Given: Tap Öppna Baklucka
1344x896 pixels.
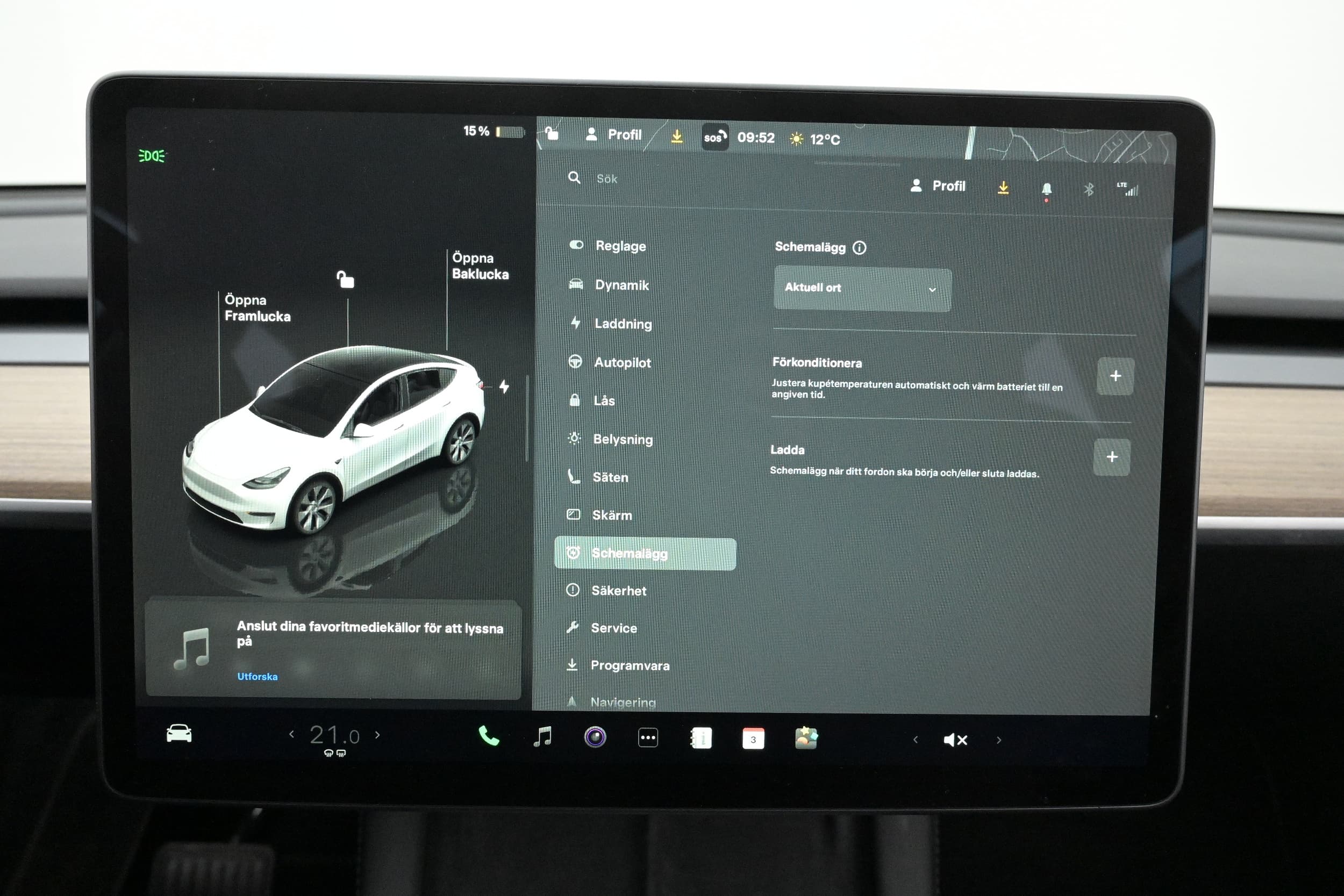Looking at the screenshot, I should point(480,266).
